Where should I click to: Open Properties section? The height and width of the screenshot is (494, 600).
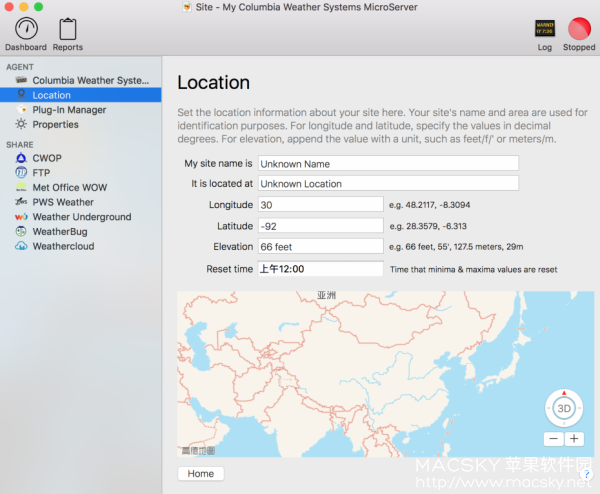[81, 124]
